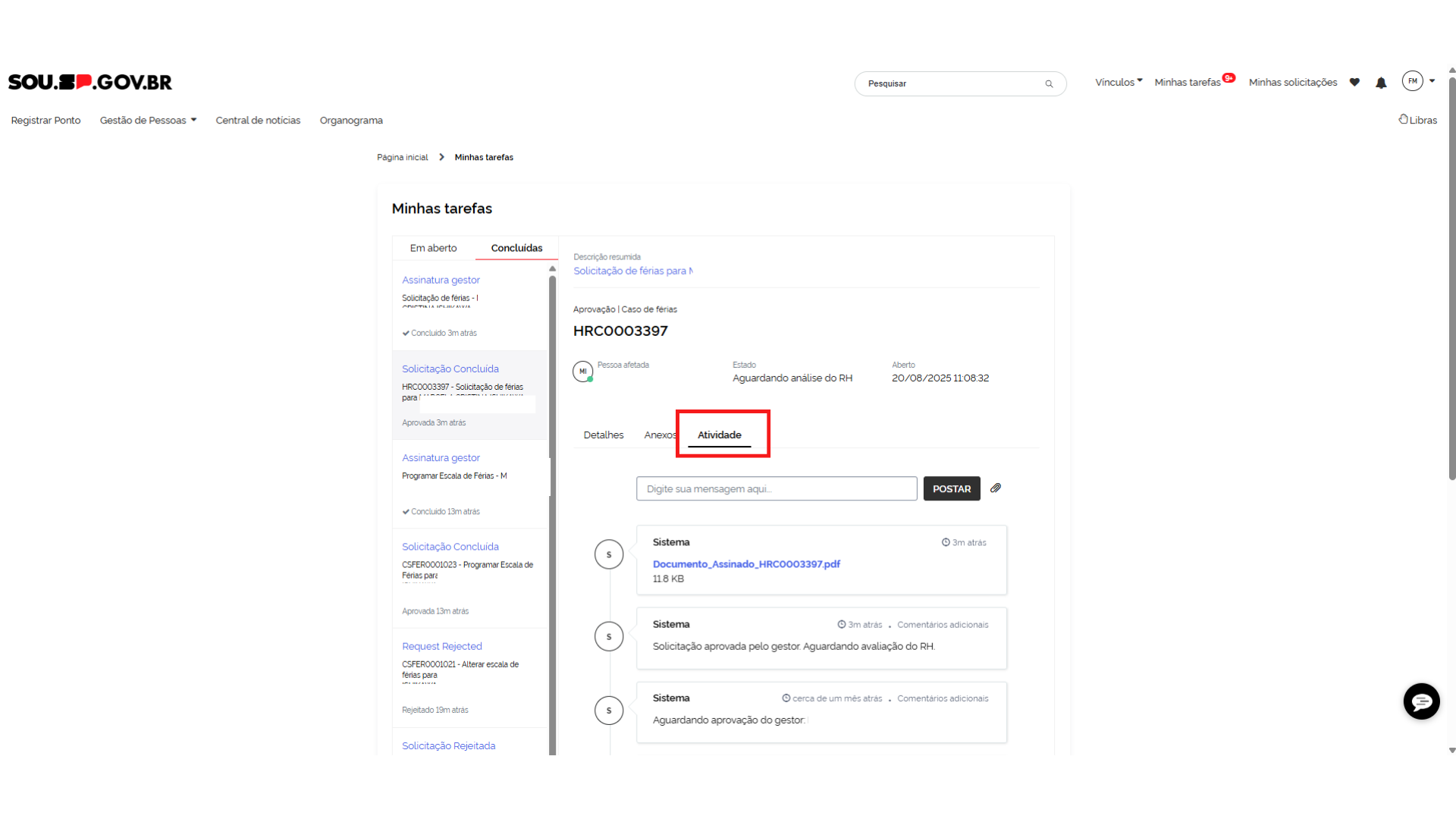Open Documento_Assinado_HRC0003397.pdf link
Screen dimensions: 1456x819
(746, 564)
